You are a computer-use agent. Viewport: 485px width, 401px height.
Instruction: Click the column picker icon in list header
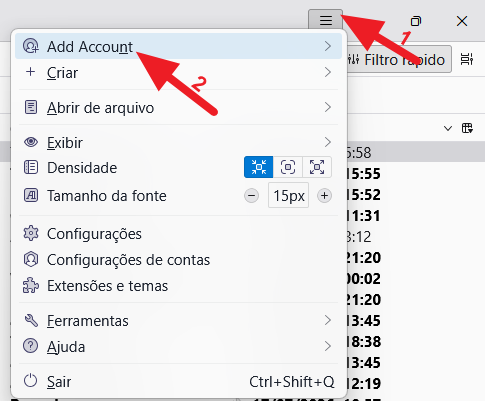tap(467, 128)
